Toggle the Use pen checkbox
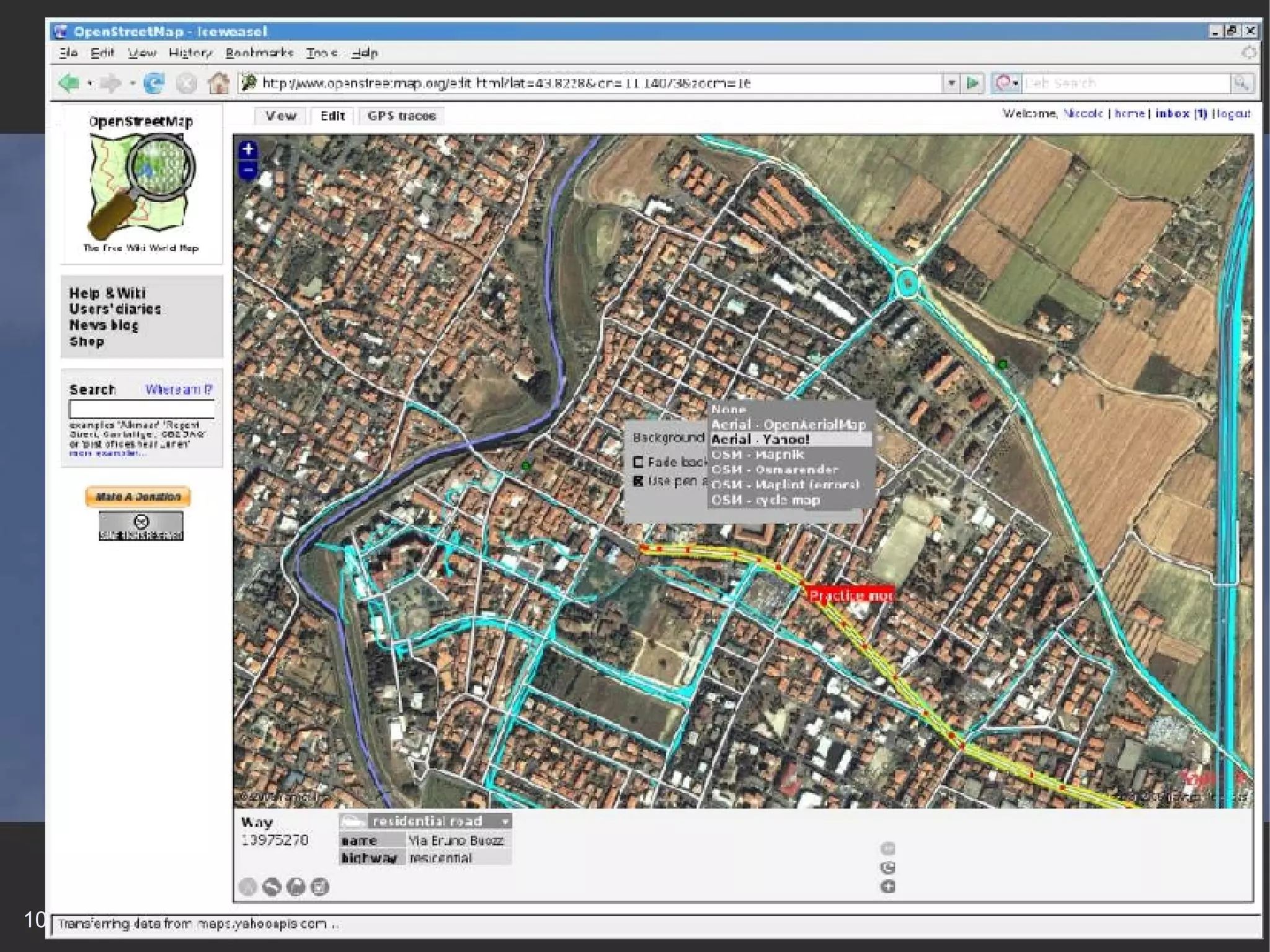This screenshot has height=952, width=1270. tap(638, 481)
